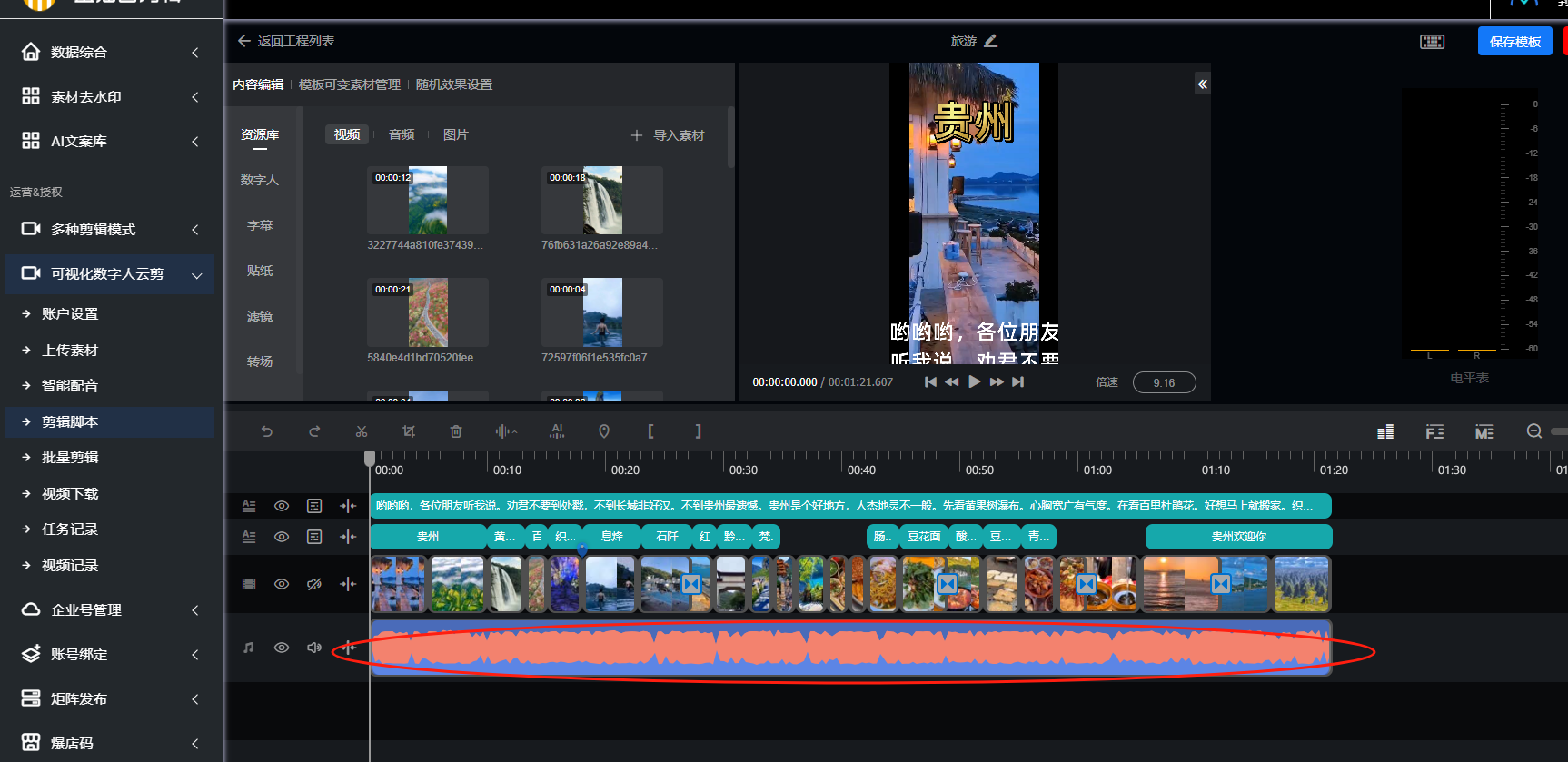Click 导入素材 to import media
The width and height of the screenshot is (1568, 762).
click(x=668, y=135)
